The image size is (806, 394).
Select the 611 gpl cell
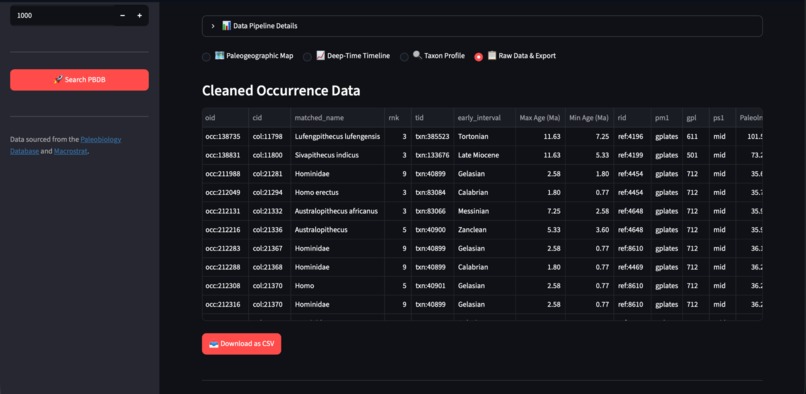695,136
